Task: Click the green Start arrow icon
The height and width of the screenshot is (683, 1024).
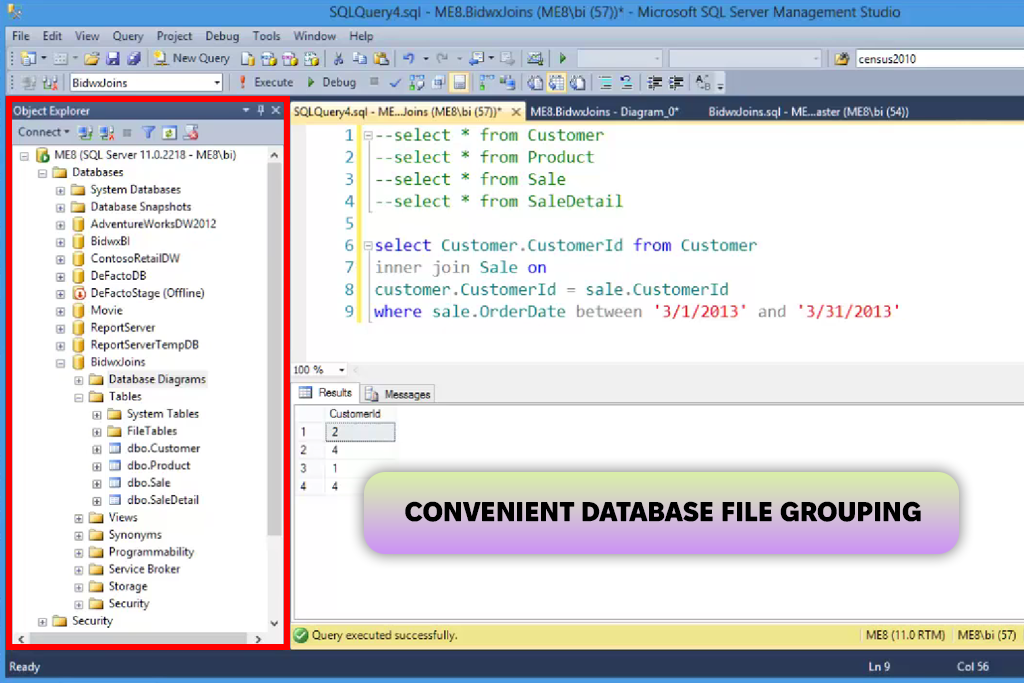Action: tap(563, 59)
